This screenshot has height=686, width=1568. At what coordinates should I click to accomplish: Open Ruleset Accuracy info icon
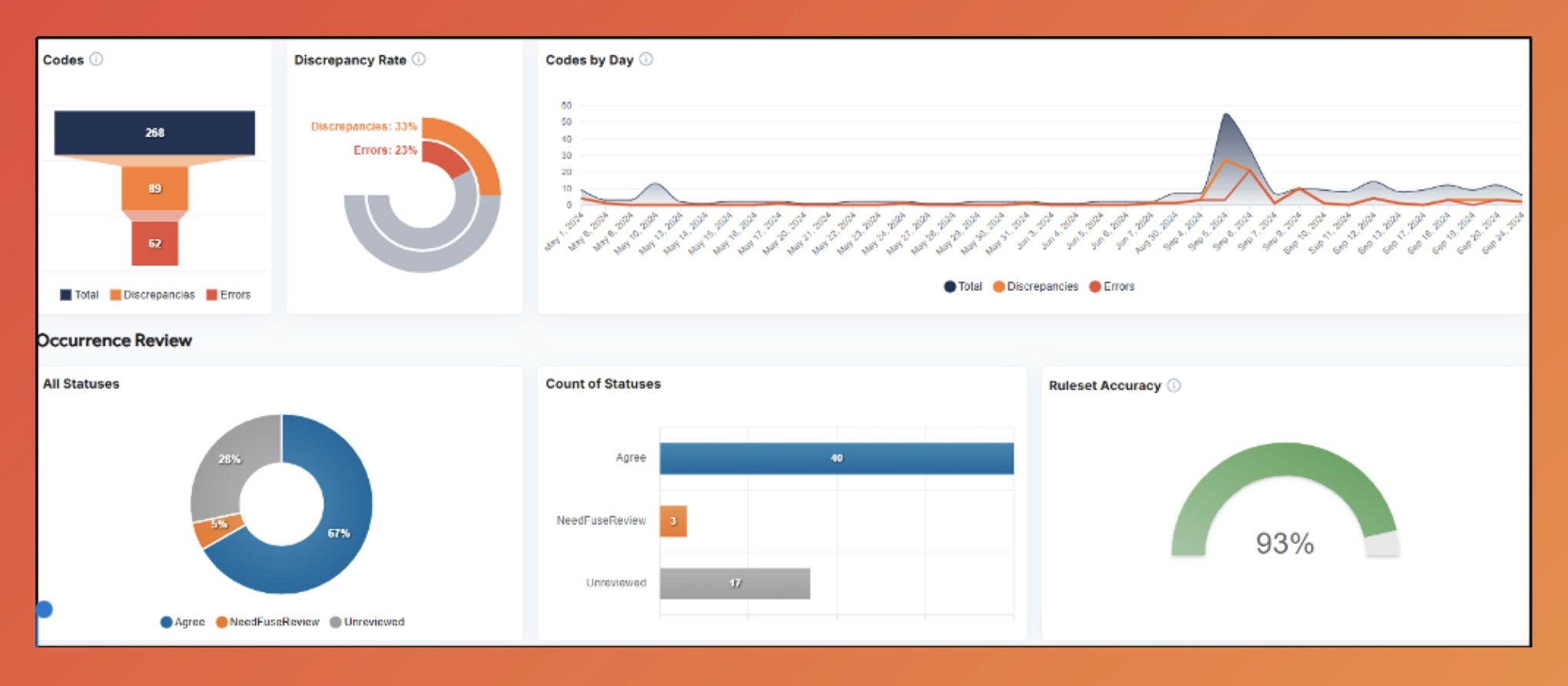(x=1174, y=385)
